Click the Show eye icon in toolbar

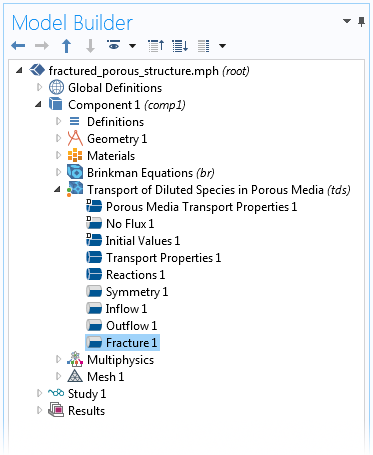pyautogui.click(x=114, y=45)
